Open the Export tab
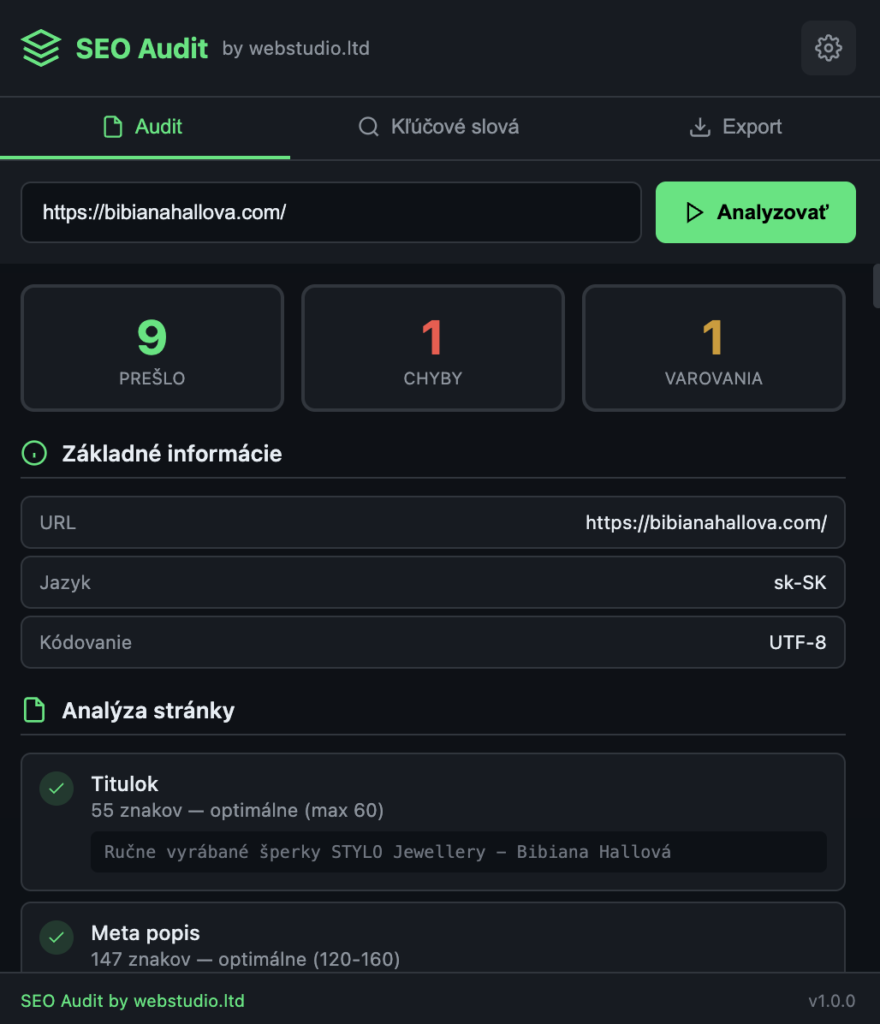 pos(735,127)
